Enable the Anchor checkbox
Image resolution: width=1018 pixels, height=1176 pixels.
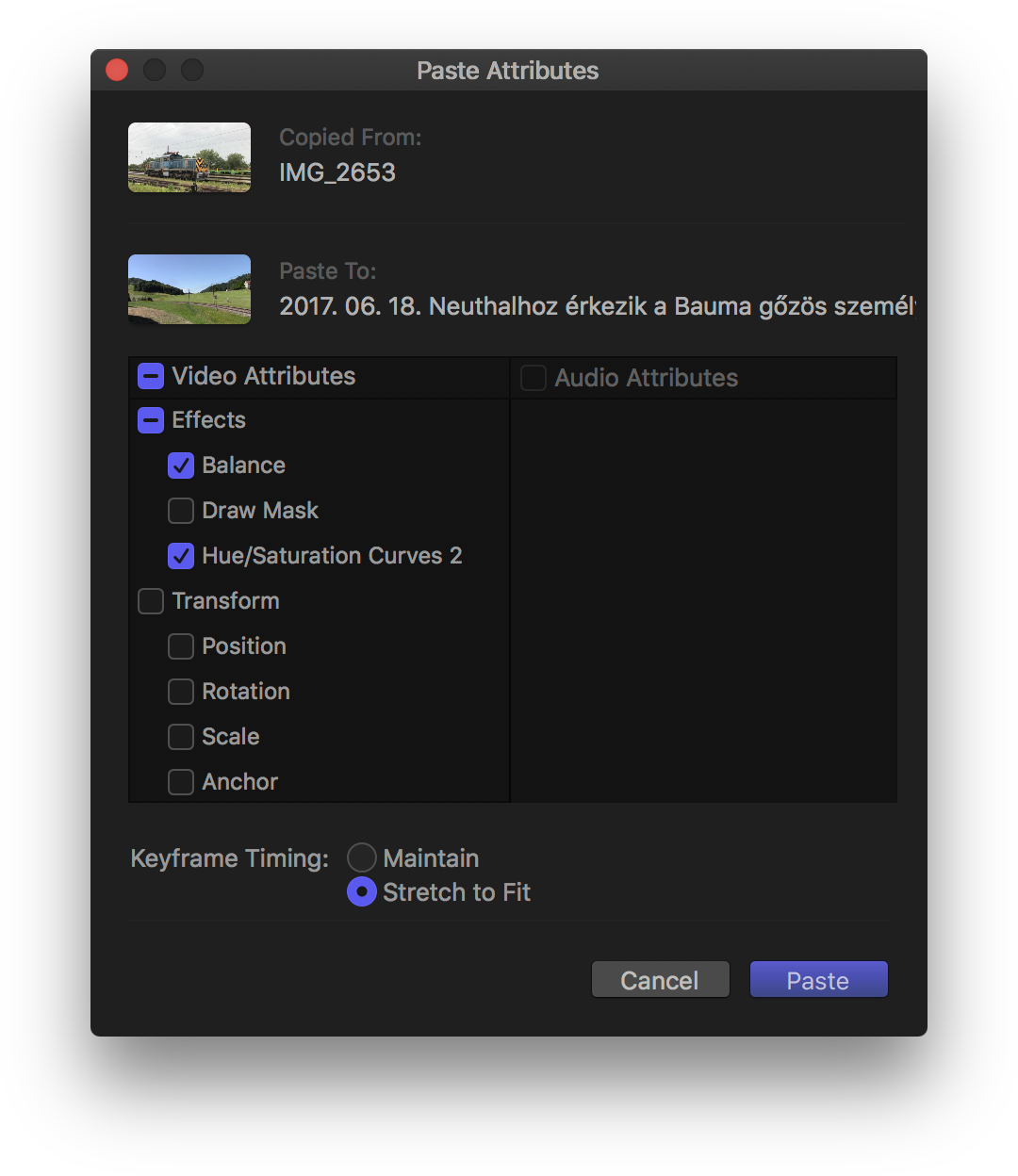click(x=181, y=782)
